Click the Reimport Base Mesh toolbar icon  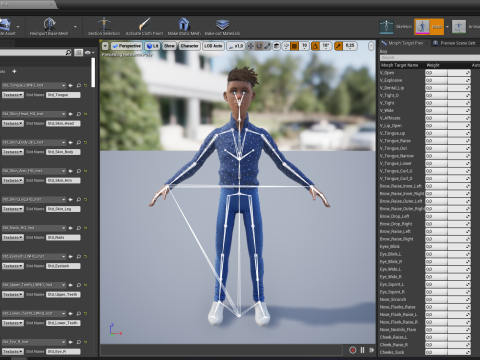[x=49, y=24]
